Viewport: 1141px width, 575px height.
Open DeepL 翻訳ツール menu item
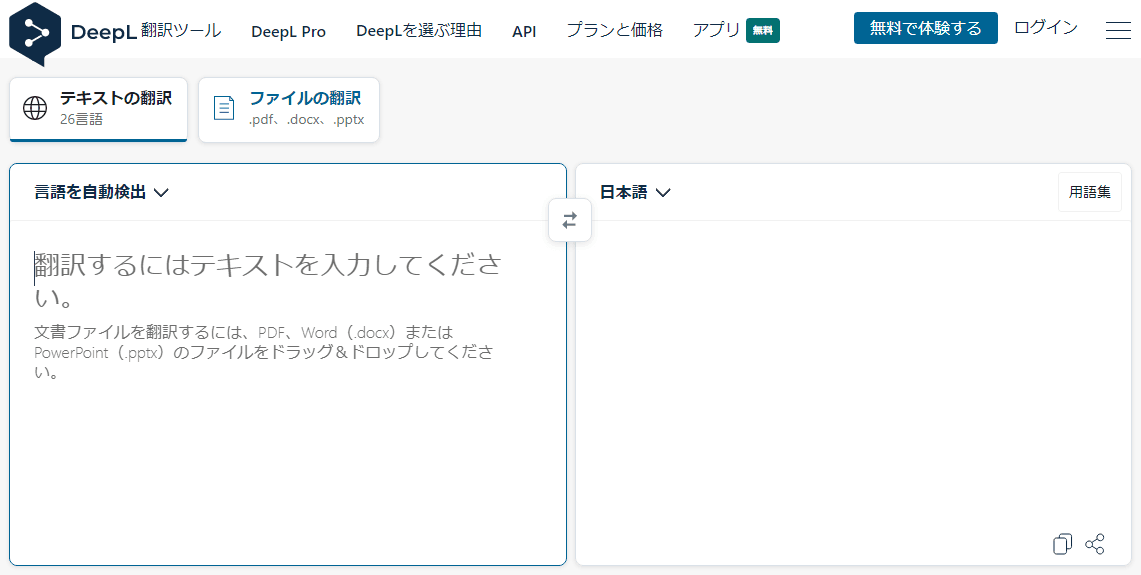coord(146,31)
